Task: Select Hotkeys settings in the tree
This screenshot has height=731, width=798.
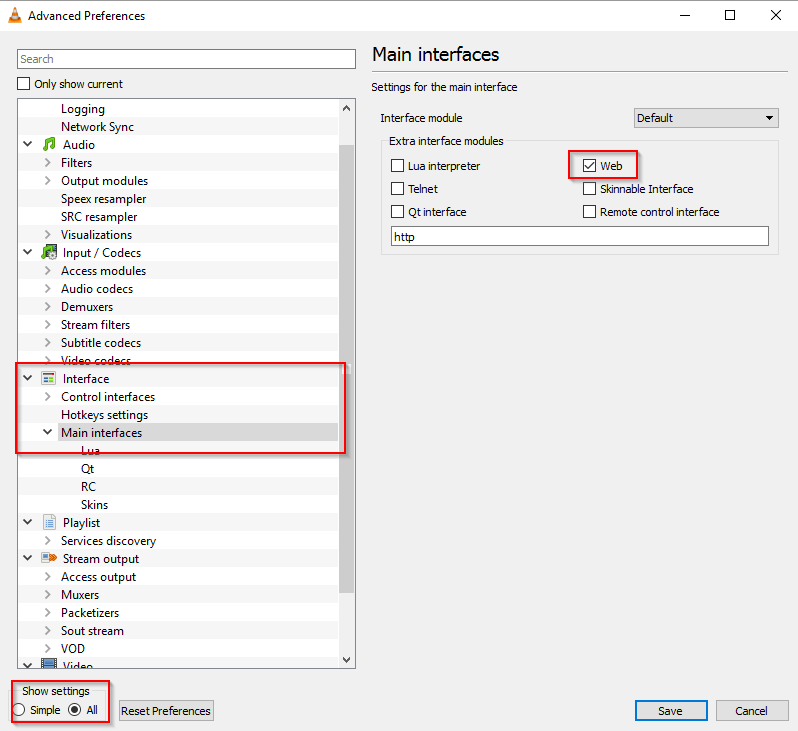Action: pyautogui.click(x=104, y=414)
